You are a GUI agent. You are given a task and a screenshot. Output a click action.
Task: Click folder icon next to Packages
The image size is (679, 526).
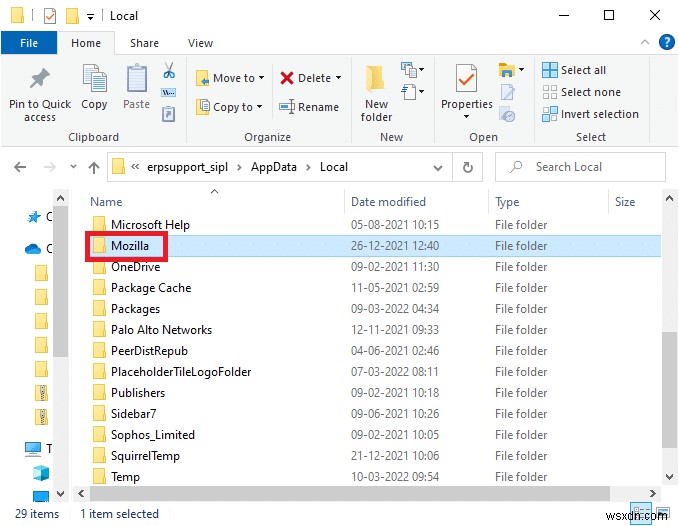99,308
